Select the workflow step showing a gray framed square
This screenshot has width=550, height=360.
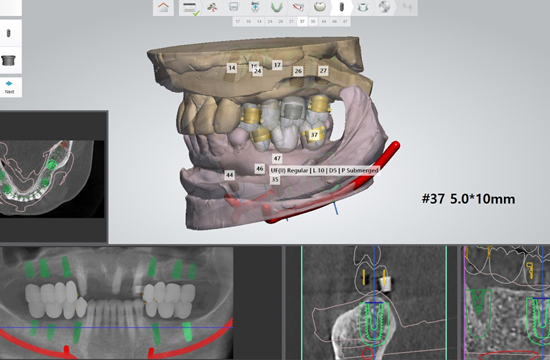click(234, 7)
